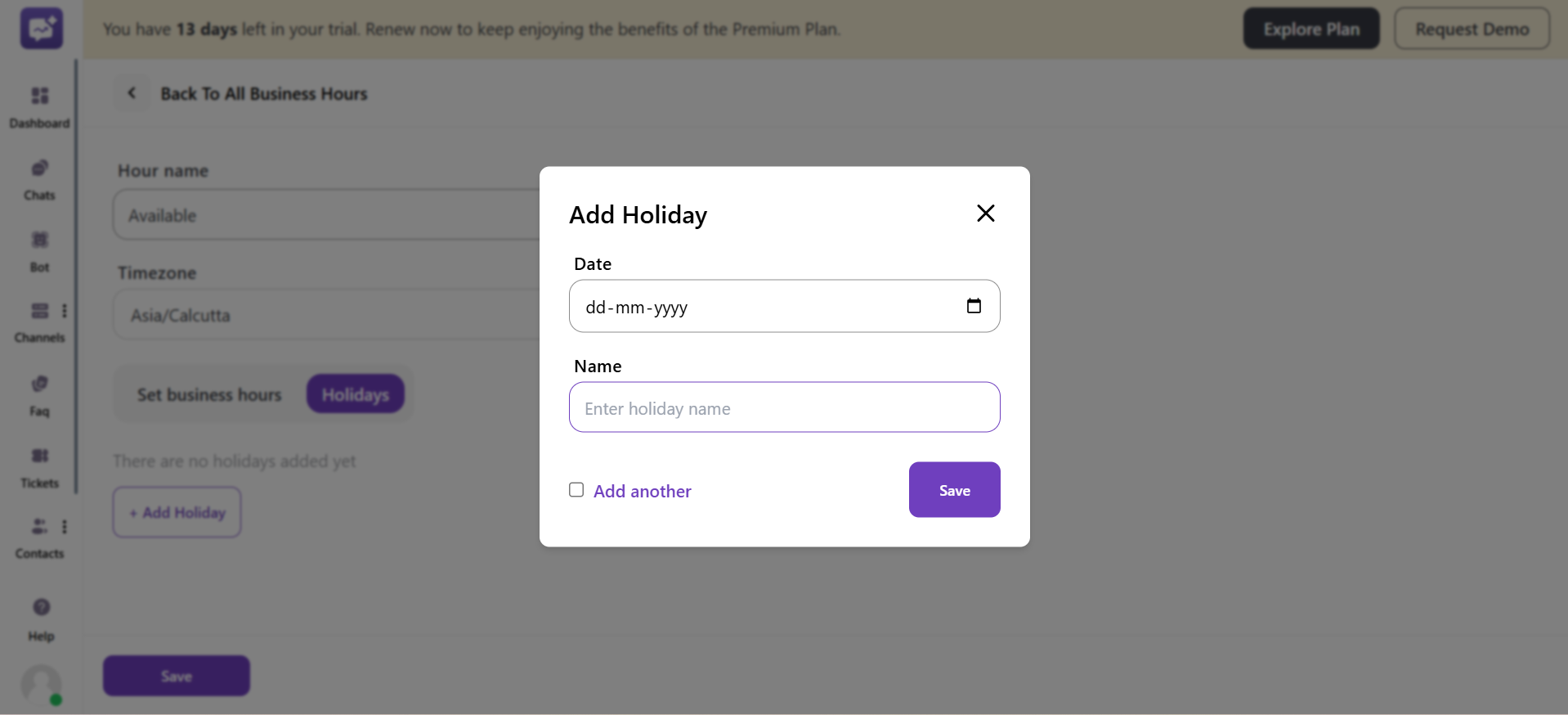The width and height of the screenshot is (1568, 715).
Task: Open the three-dot menu next to Contacts
Action: 65,527
